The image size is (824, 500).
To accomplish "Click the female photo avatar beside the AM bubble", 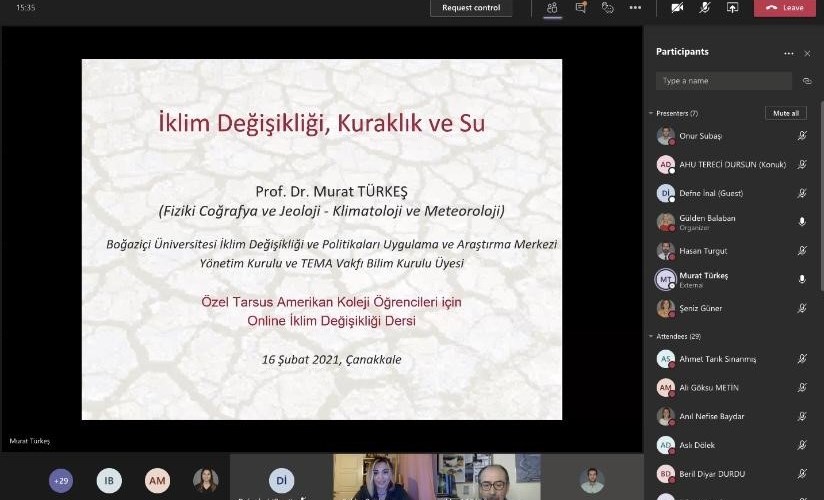I will point(205,481).
